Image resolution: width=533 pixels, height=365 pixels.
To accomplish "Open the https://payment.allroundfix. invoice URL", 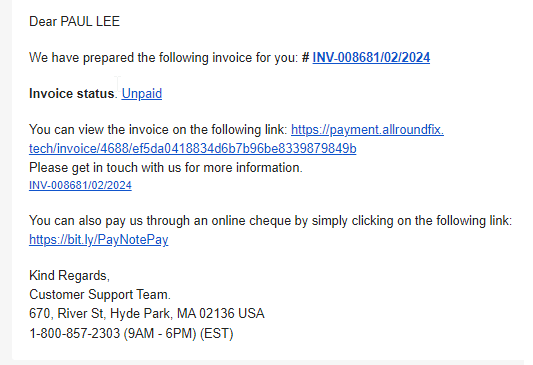I will point(367,129).
